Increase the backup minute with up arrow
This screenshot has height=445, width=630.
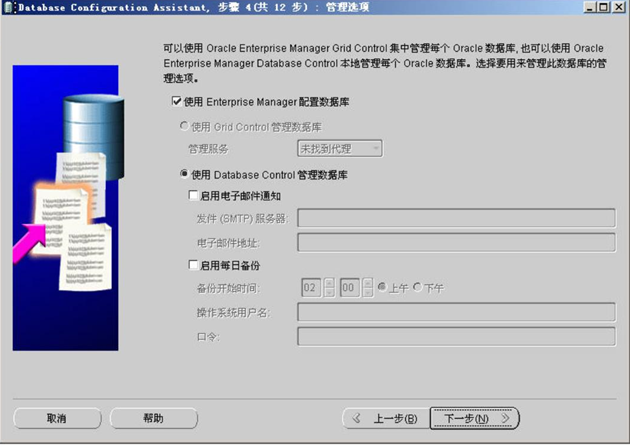click(368, 283)
